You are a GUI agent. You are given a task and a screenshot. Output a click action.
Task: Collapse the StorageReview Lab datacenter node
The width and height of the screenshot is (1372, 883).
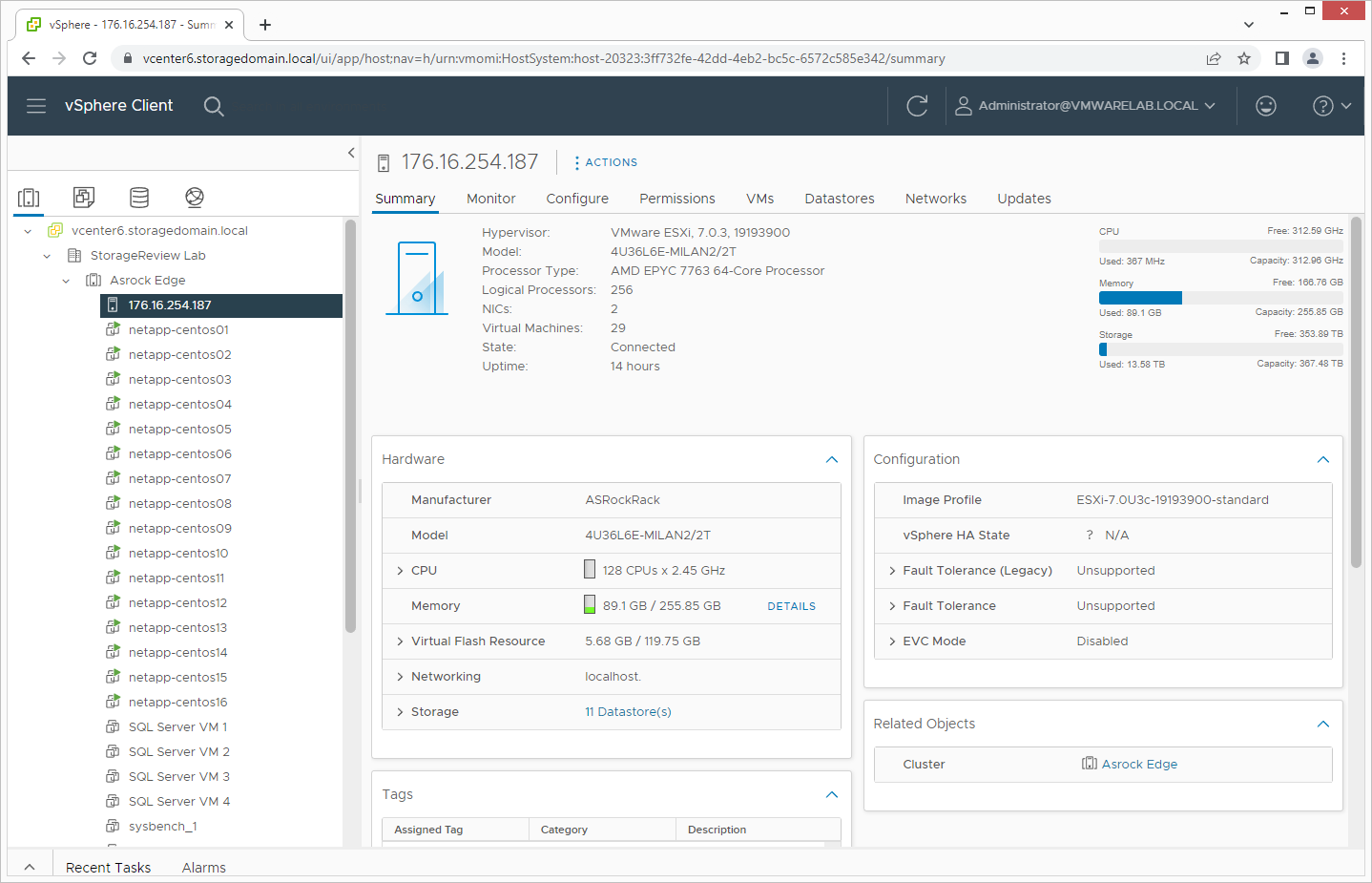tap(47, 256)
